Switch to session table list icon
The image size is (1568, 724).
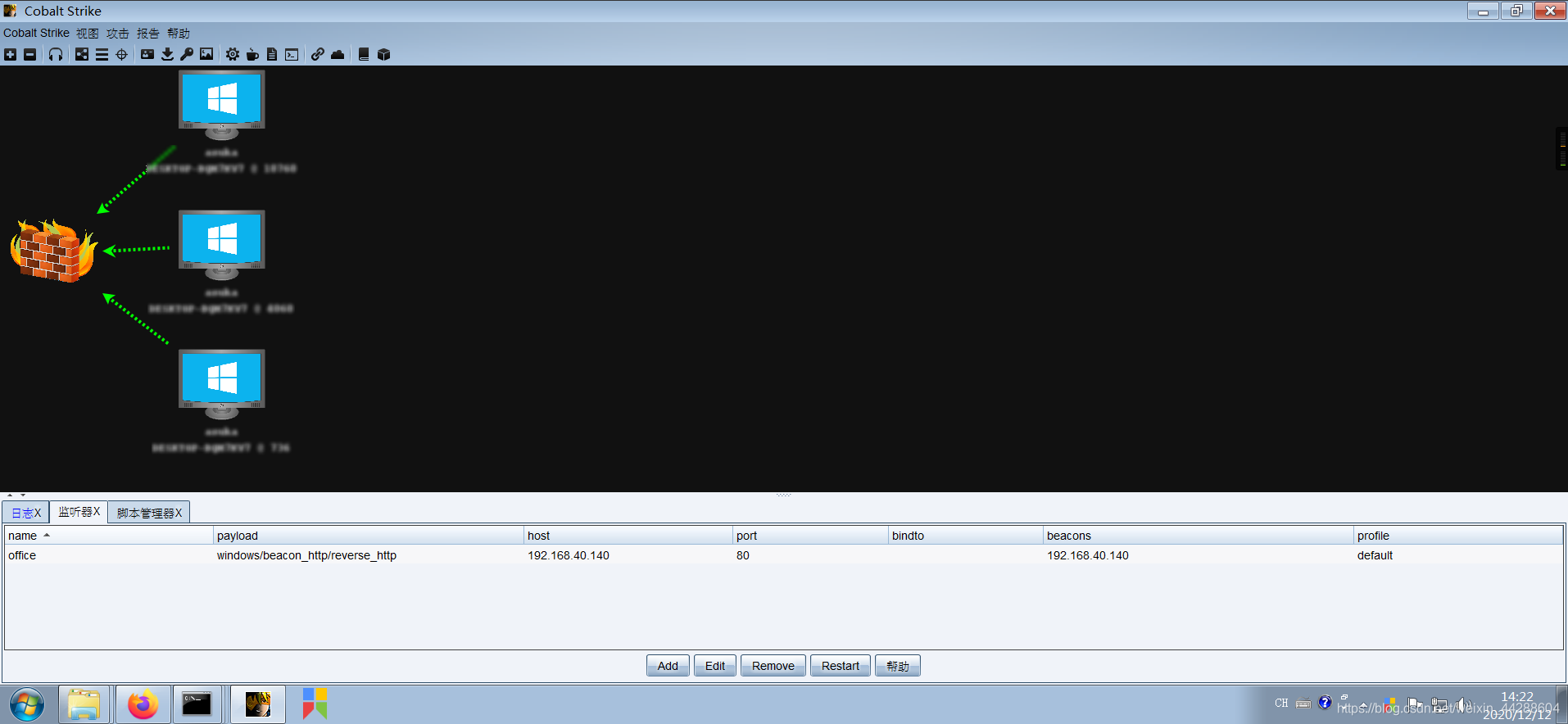click(x=102, y=54)
